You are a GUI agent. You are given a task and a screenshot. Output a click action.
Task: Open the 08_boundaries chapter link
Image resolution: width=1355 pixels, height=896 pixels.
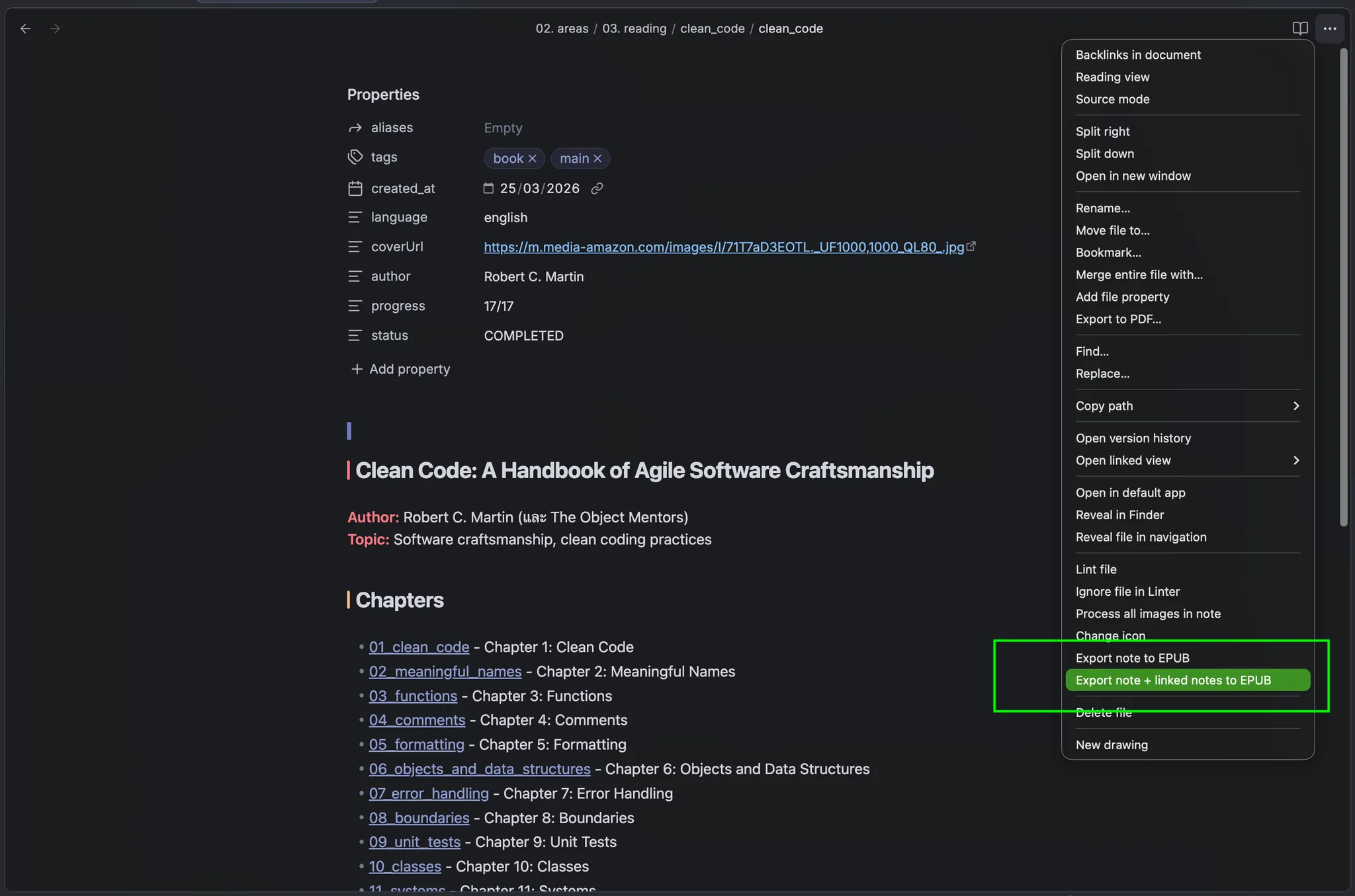tap(419, 818)
